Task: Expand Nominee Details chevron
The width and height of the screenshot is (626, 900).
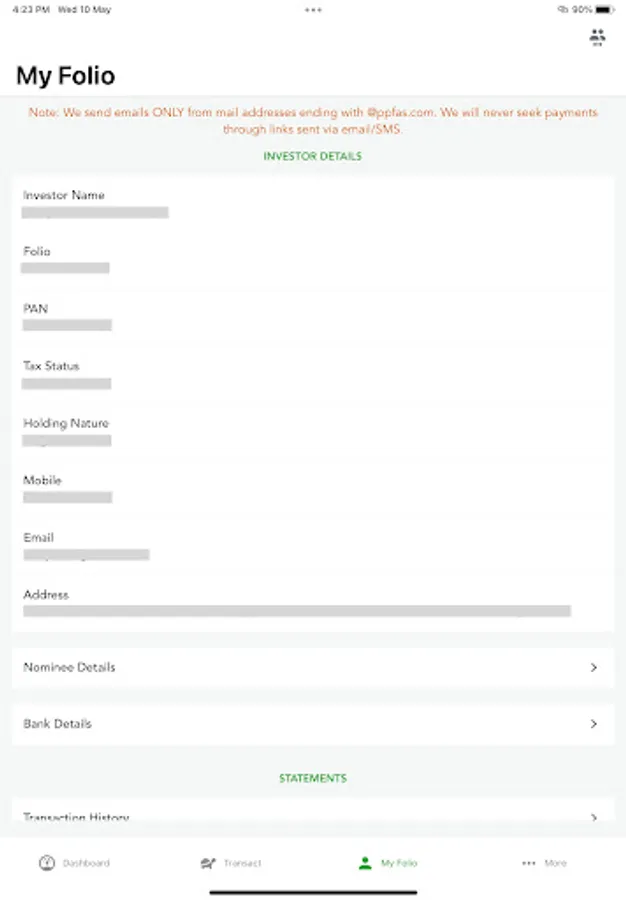Action: click(594, 667)
